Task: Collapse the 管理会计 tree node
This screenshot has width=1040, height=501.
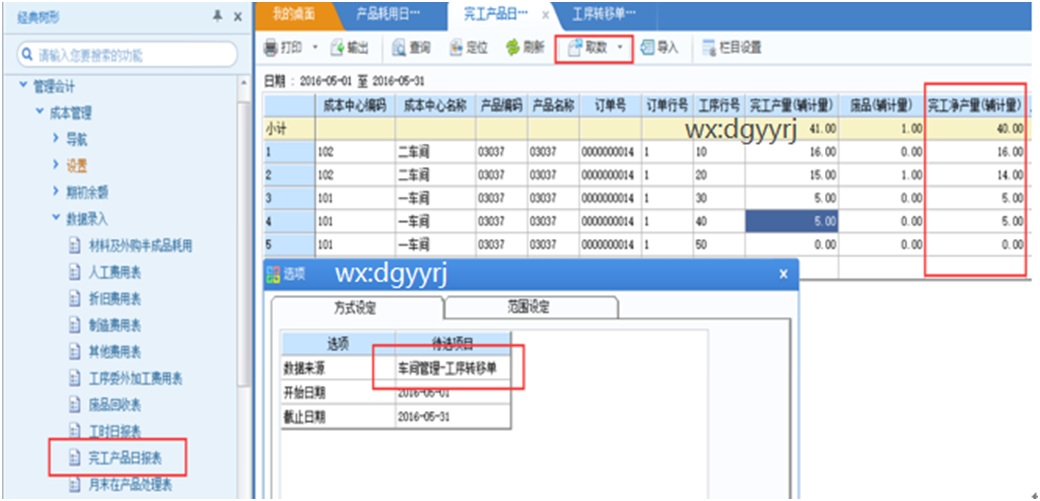Action: click(x=24, y=86)
